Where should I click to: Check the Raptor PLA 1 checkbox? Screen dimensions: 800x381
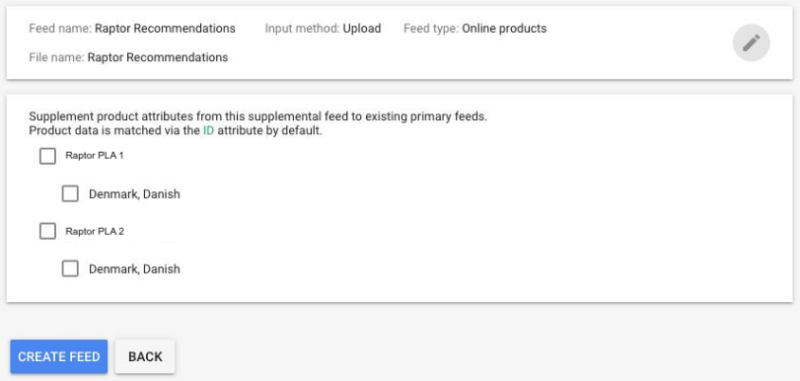tap(47, 156)
